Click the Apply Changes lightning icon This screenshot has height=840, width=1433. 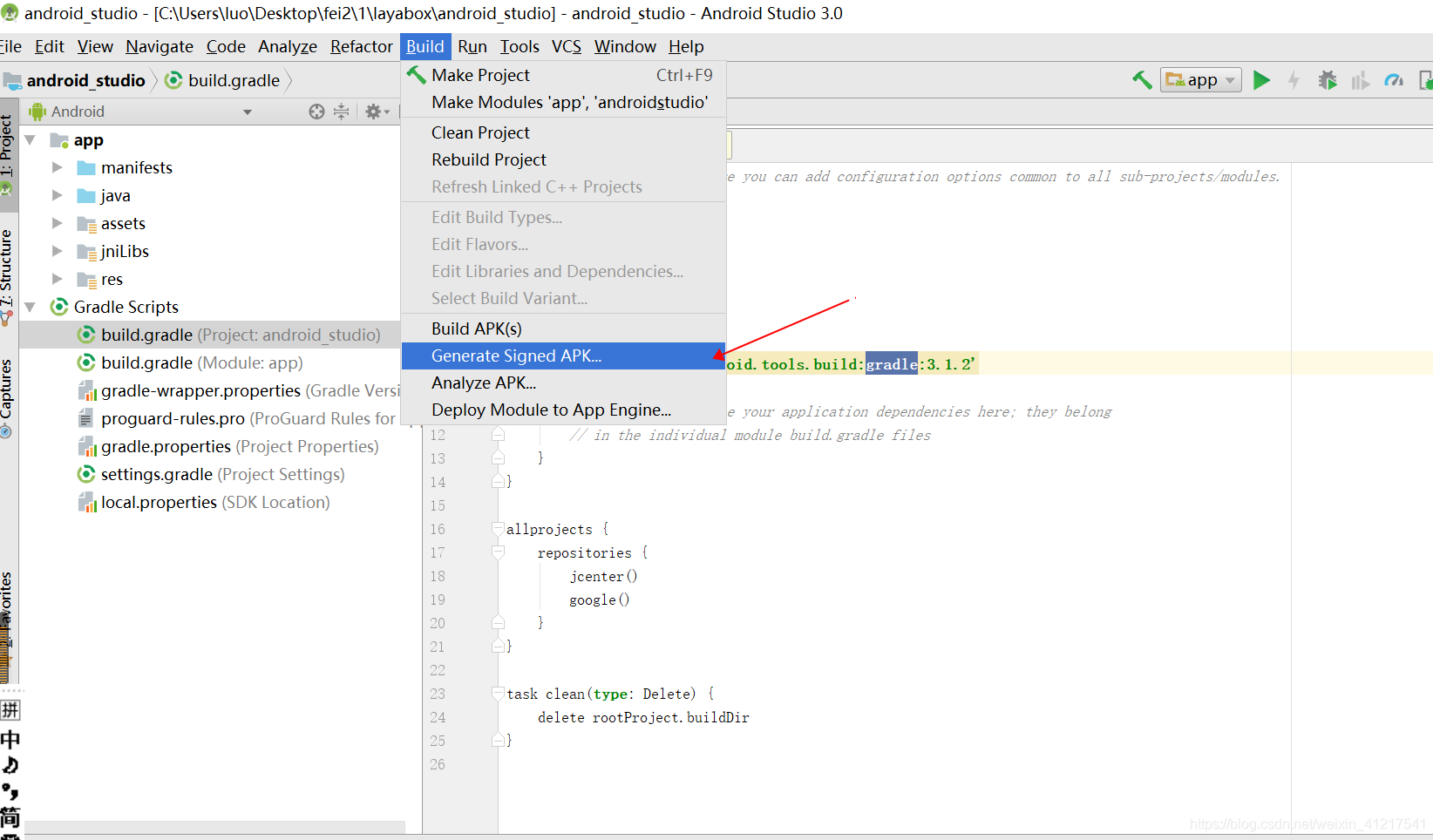coord(1294,80)
